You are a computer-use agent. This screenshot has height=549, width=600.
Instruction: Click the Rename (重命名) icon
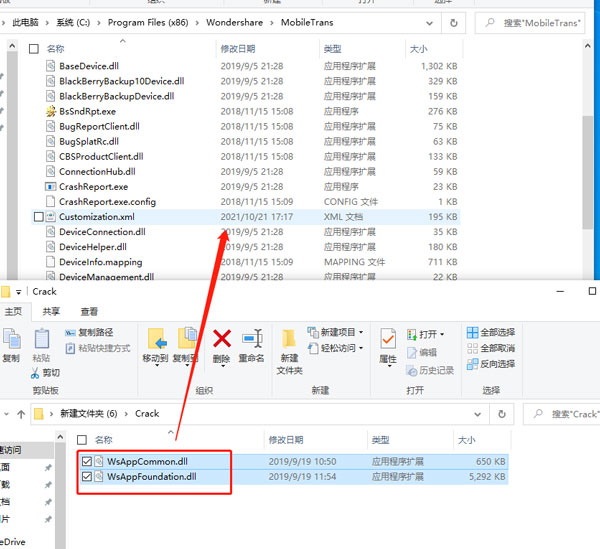point(252,339)
